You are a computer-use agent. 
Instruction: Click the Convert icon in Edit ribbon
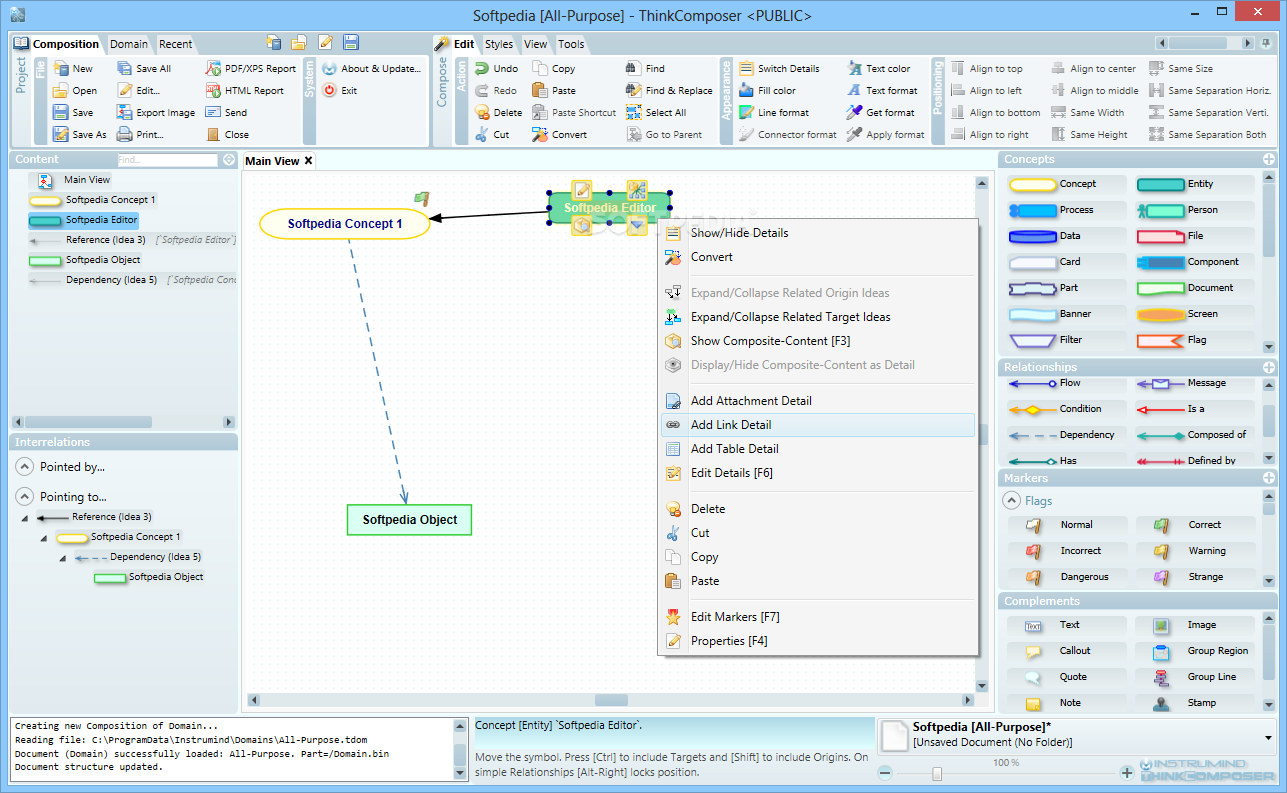(540, 135)
